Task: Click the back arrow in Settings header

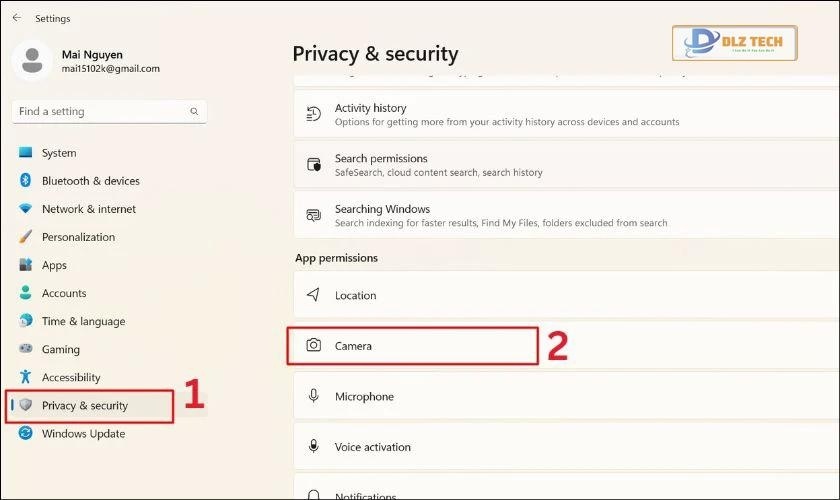Action: (x=16, y=18)
